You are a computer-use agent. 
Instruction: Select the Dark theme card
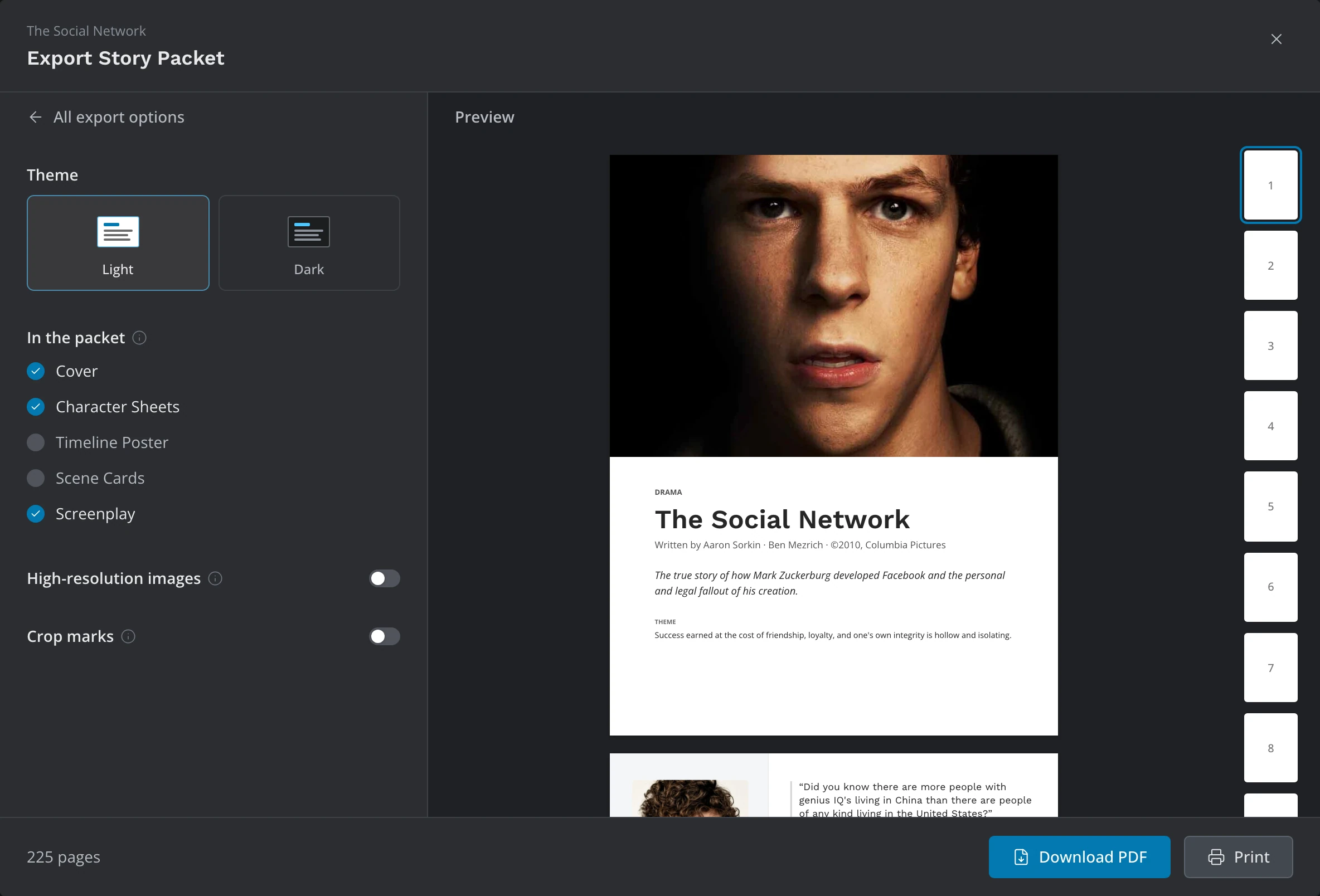click(x=309, y=242)
